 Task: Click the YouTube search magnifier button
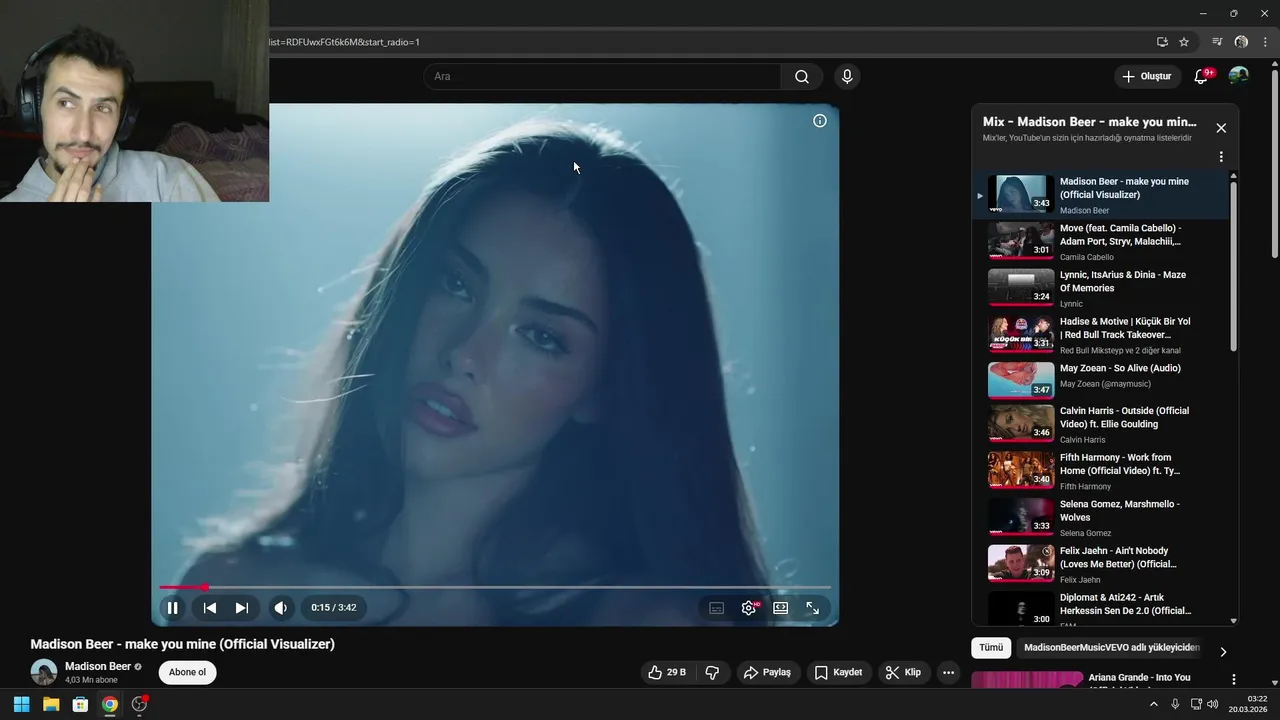pos(802,77)
